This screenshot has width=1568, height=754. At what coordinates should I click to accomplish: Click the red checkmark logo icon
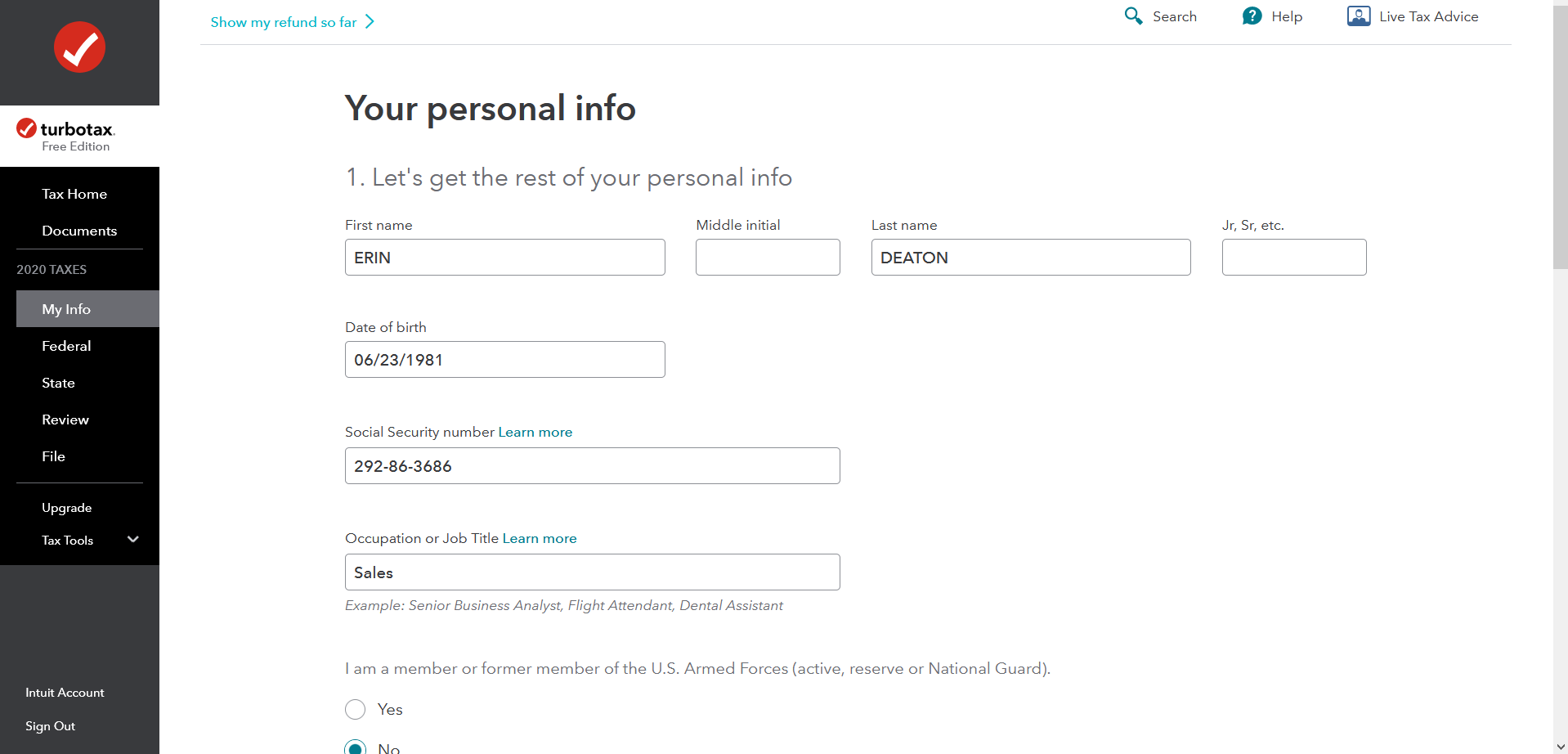pyautogui.click(x=79, y=47)
